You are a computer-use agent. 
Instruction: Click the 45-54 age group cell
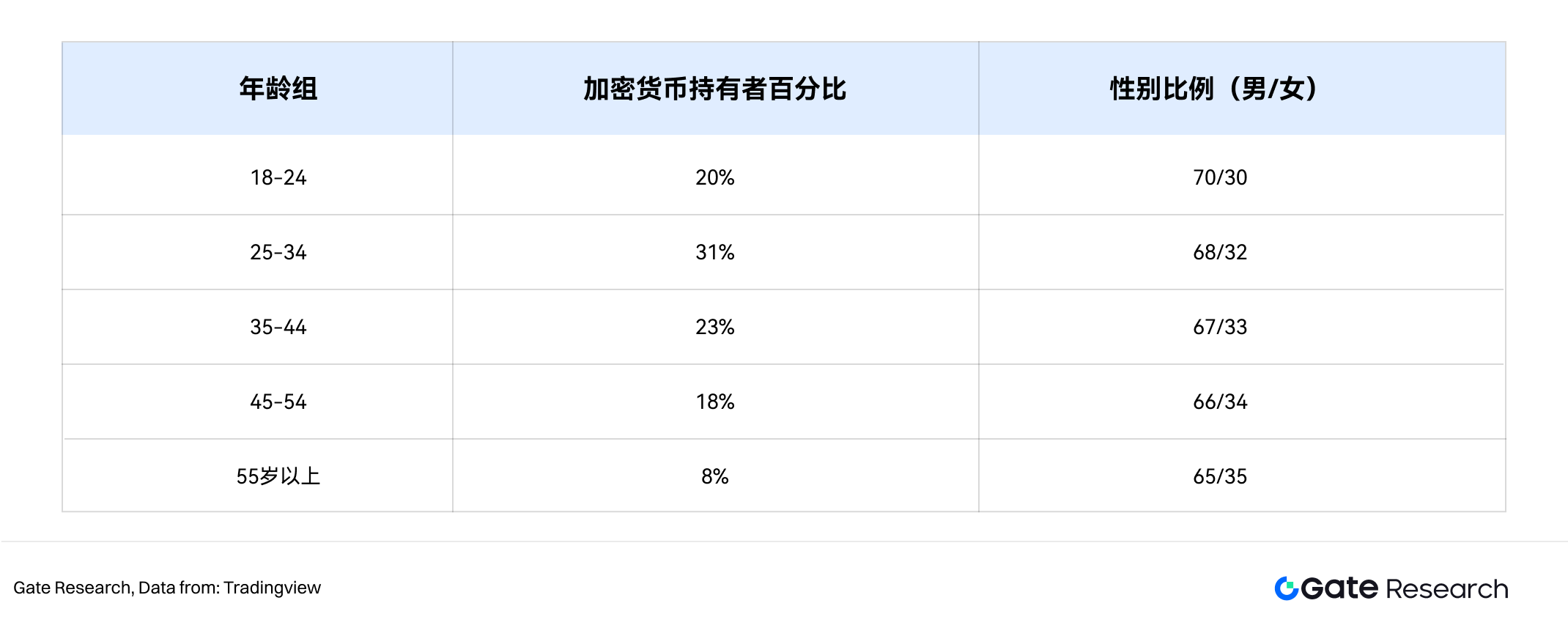click(278, 402)
